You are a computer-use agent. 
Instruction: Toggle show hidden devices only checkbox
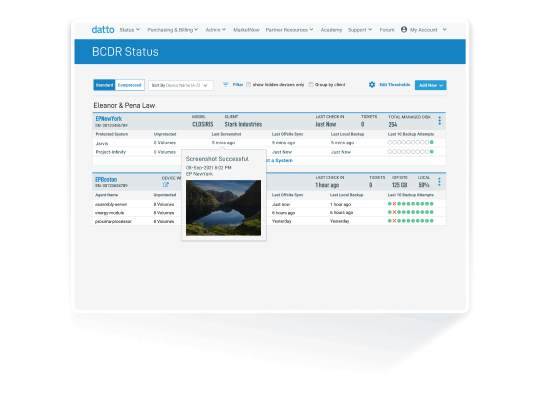tap(248, 85)
